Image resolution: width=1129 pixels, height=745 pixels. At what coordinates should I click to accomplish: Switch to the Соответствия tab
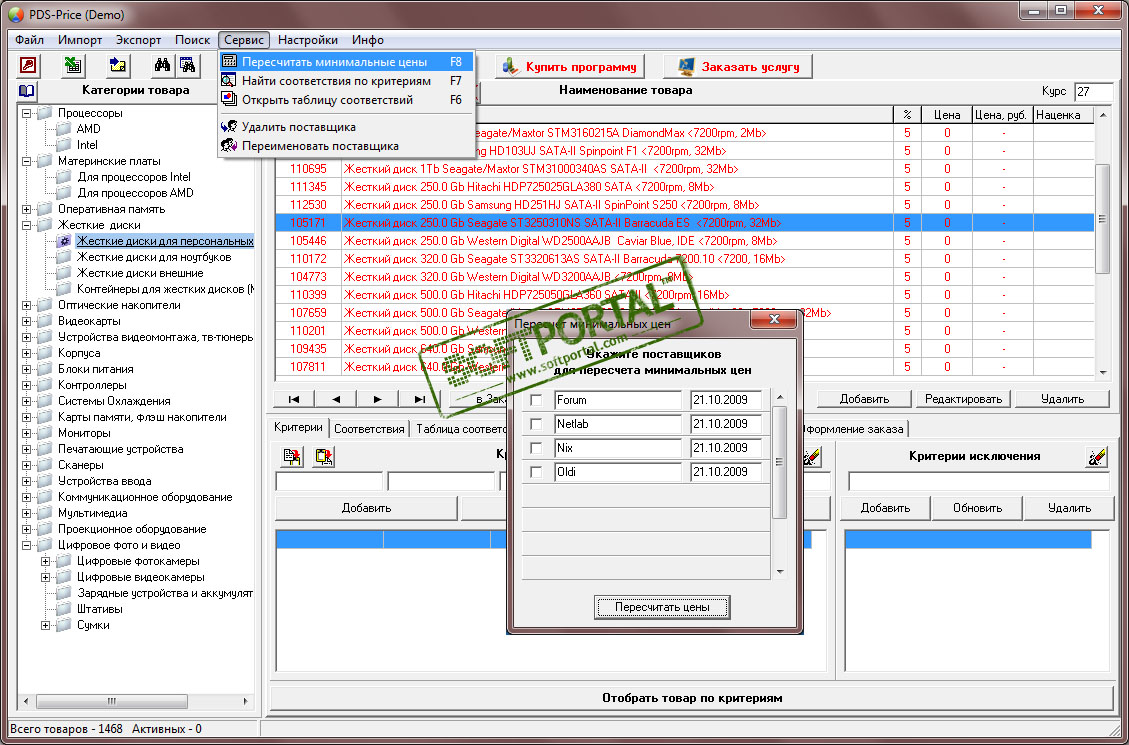[x=369, y=429]
